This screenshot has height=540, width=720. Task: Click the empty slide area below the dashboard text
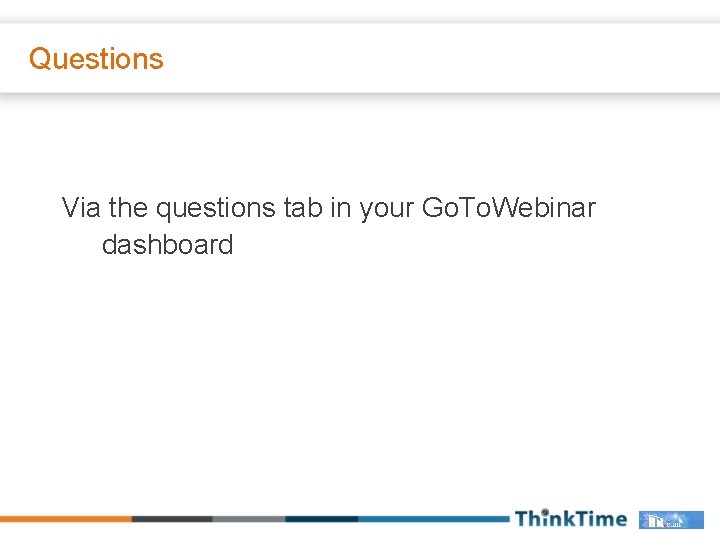[x=360, y=377]
